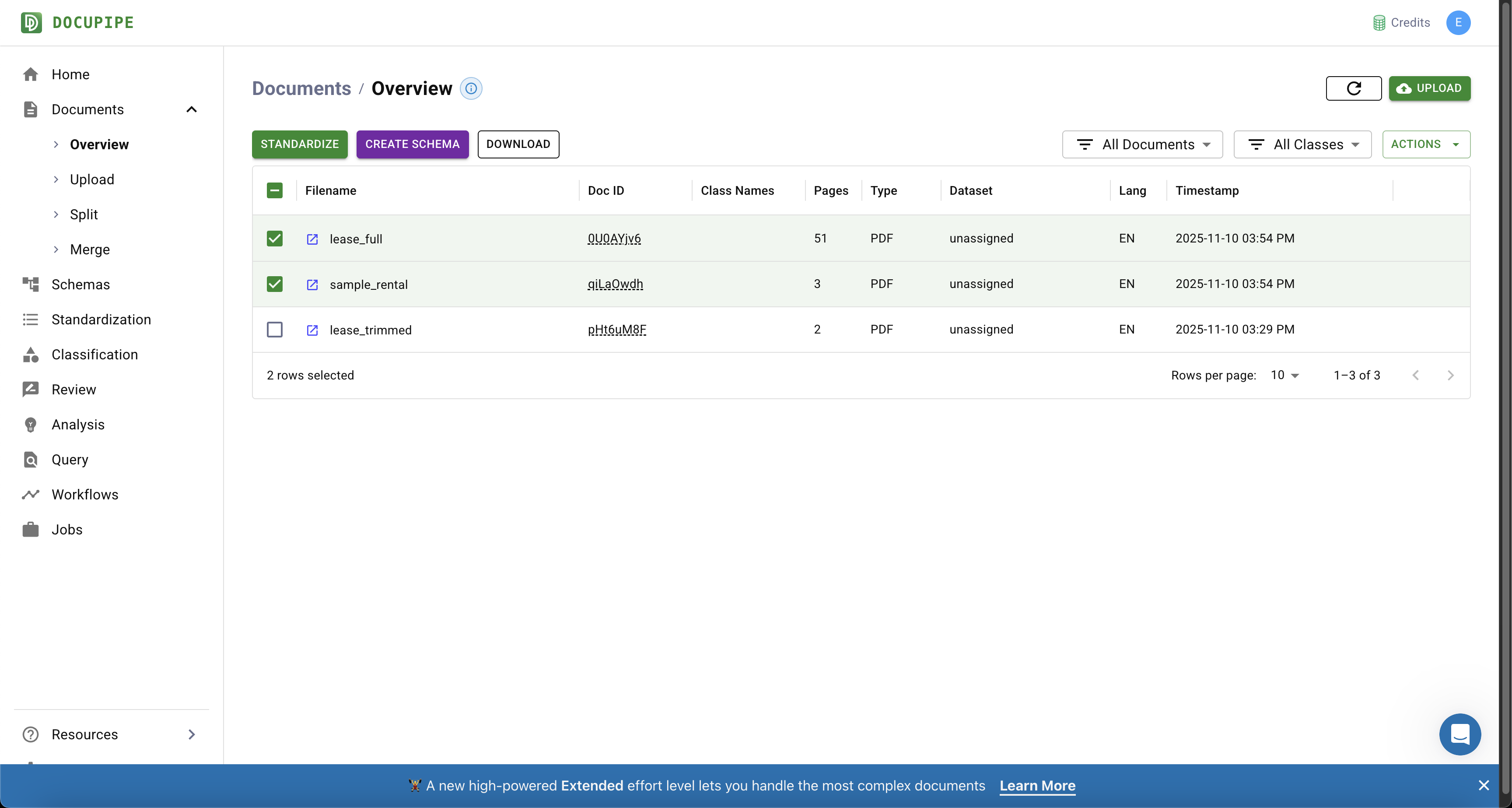Navigate to Classification in sidebar
This screenshot has height=808, width=1512.
tap(94, 354)
